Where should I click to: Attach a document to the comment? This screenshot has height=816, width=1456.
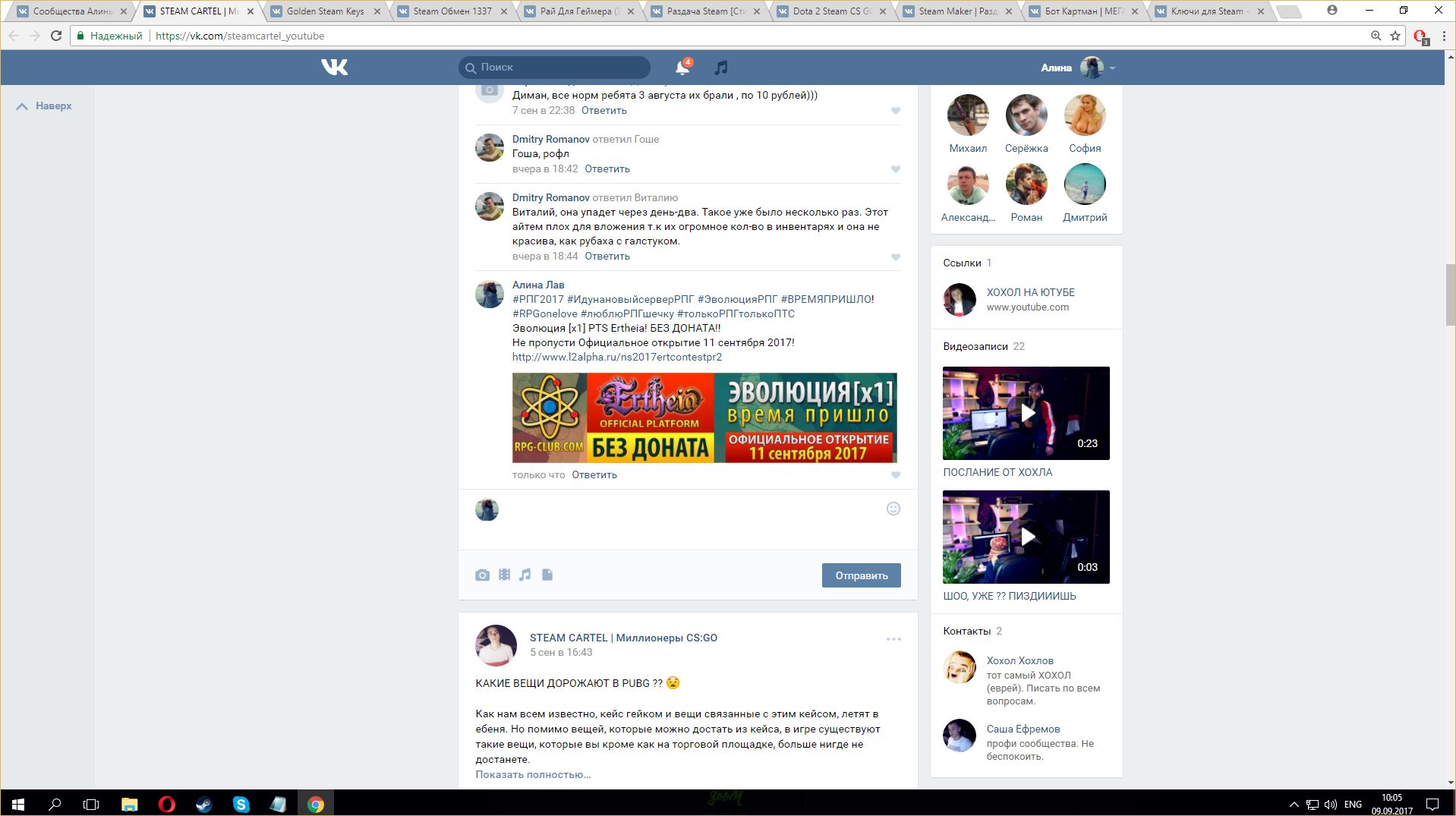547,575
